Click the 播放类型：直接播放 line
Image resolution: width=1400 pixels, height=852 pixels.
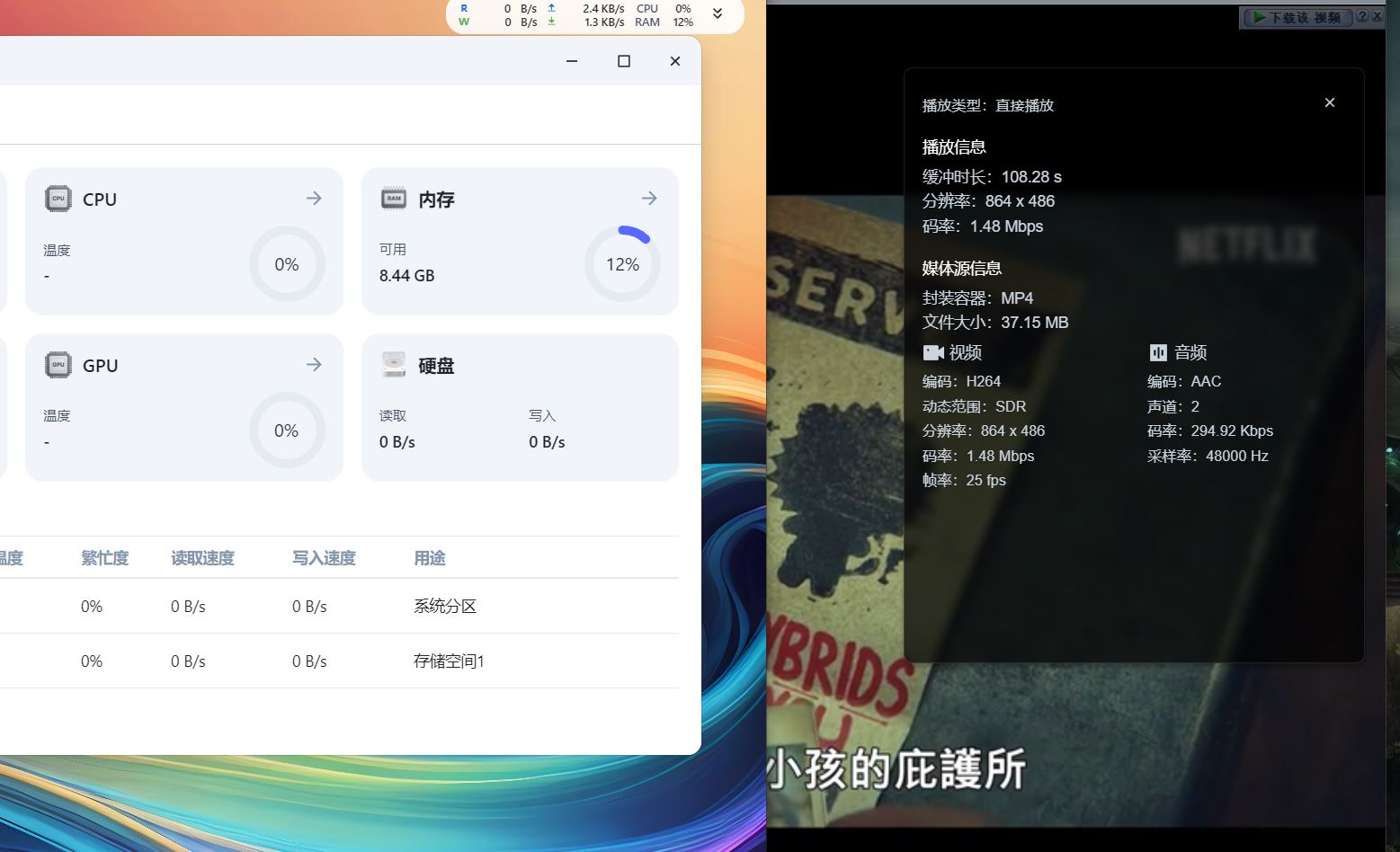click(x=988, y=105)
